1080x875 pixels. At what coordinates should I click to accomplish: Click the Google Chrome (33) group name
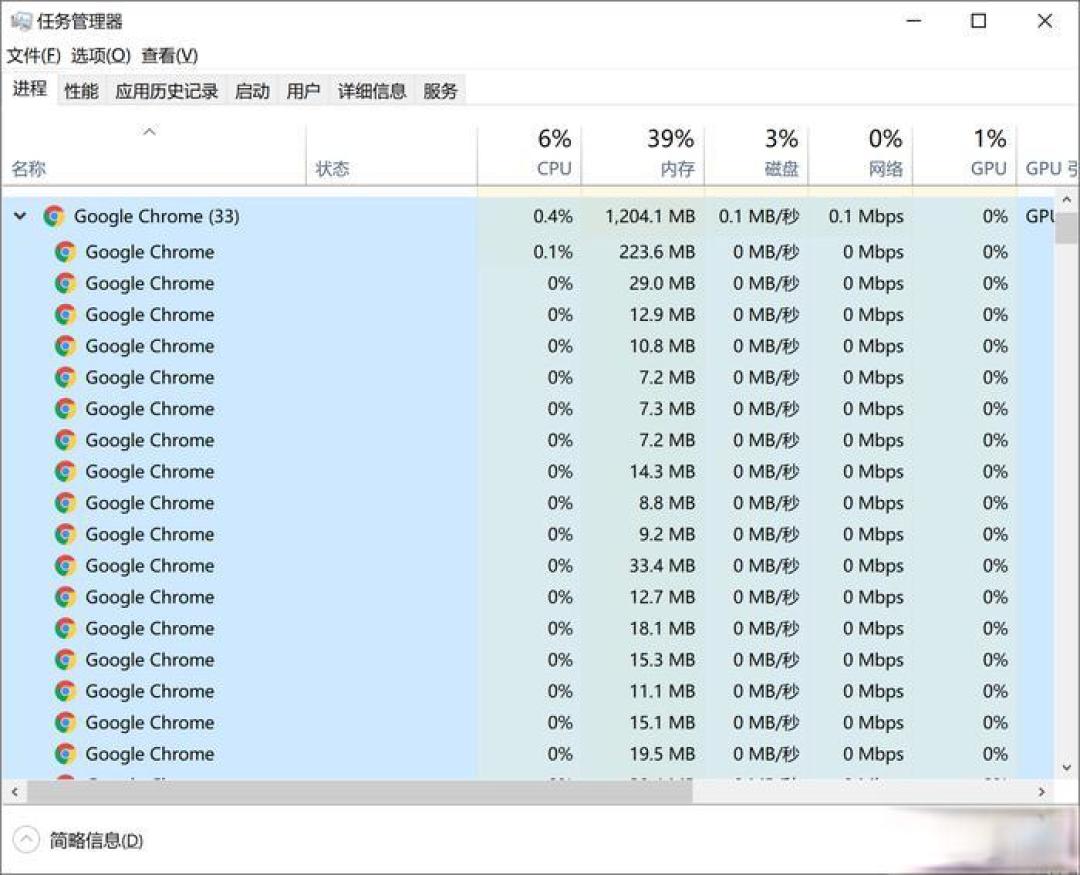tap(156, 216)
